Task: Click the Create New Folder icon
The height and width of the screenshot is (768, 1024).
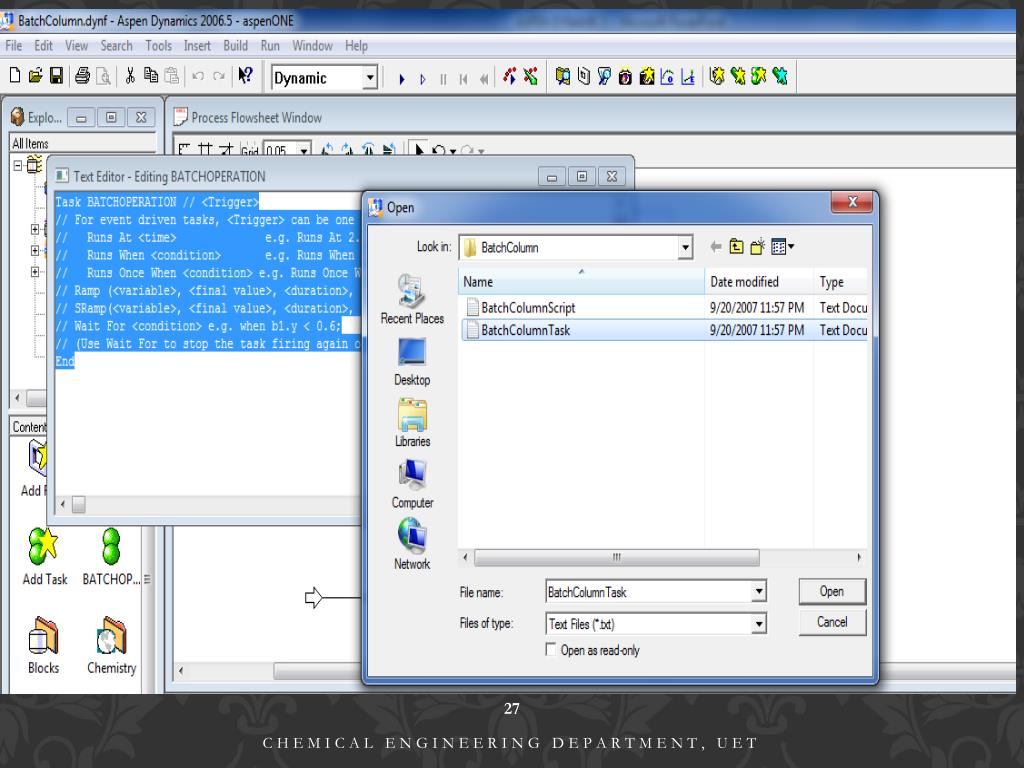Action: [x=757, y=247]
